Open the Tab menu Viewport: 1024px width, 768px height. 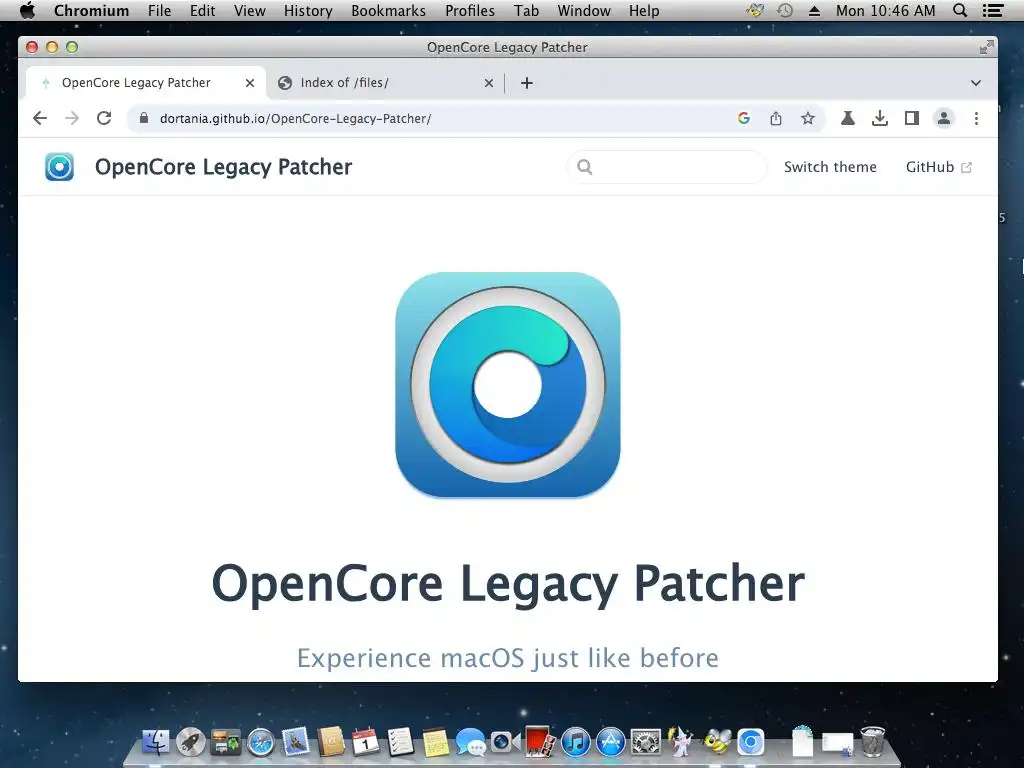point(526,10)
